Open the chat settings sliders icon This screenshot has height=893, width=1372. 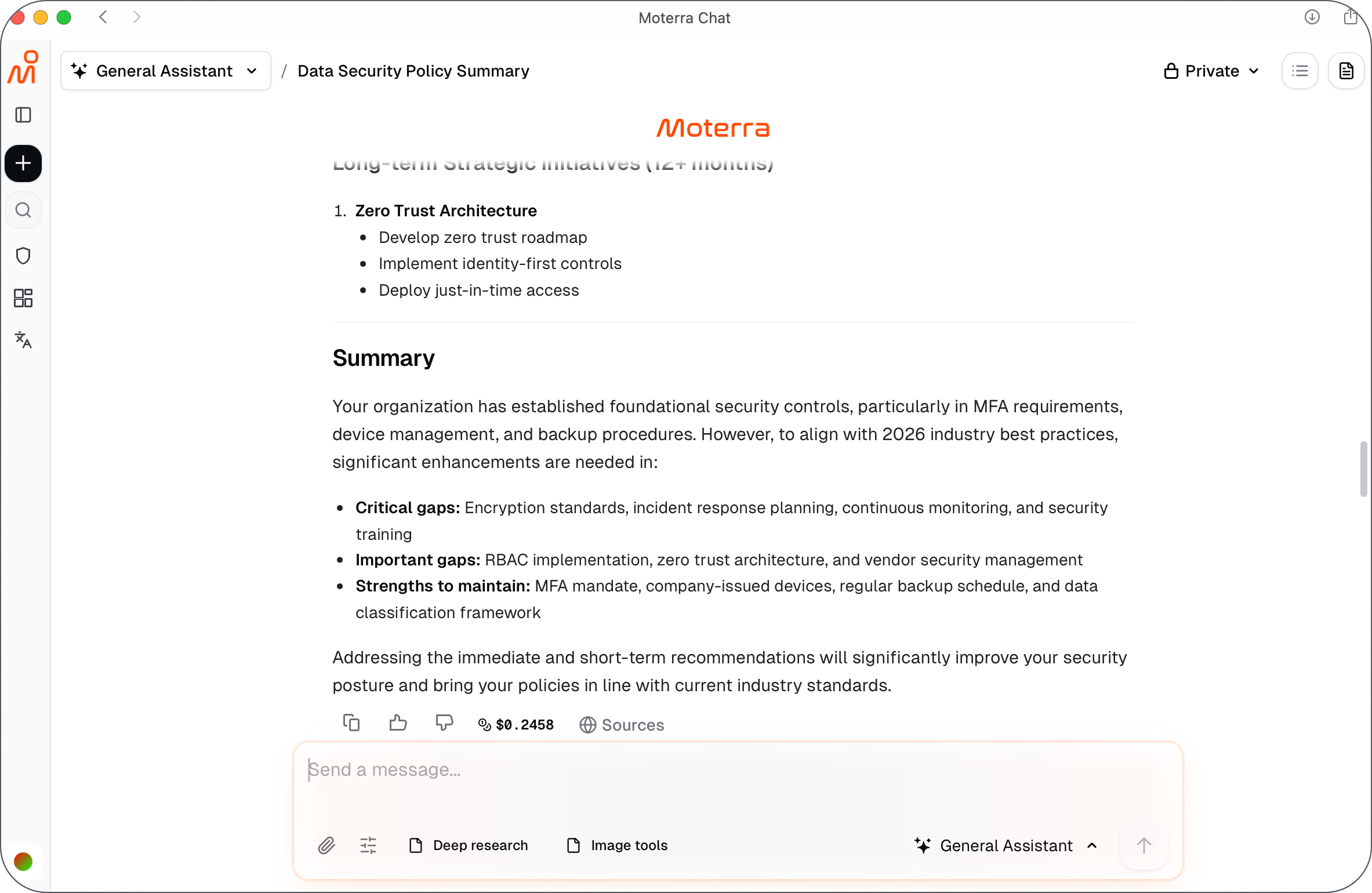[368, 845]
